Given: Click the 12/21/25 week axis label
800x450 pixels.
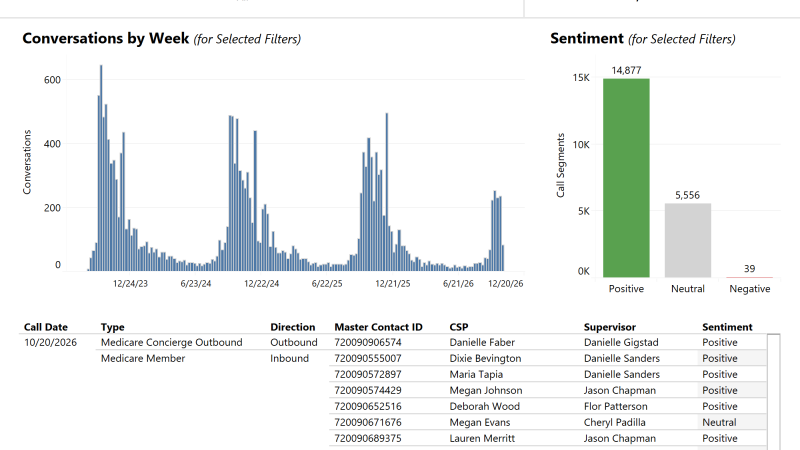Looking at the screenshot, I should pyautogui.click(x=392, y=284).
